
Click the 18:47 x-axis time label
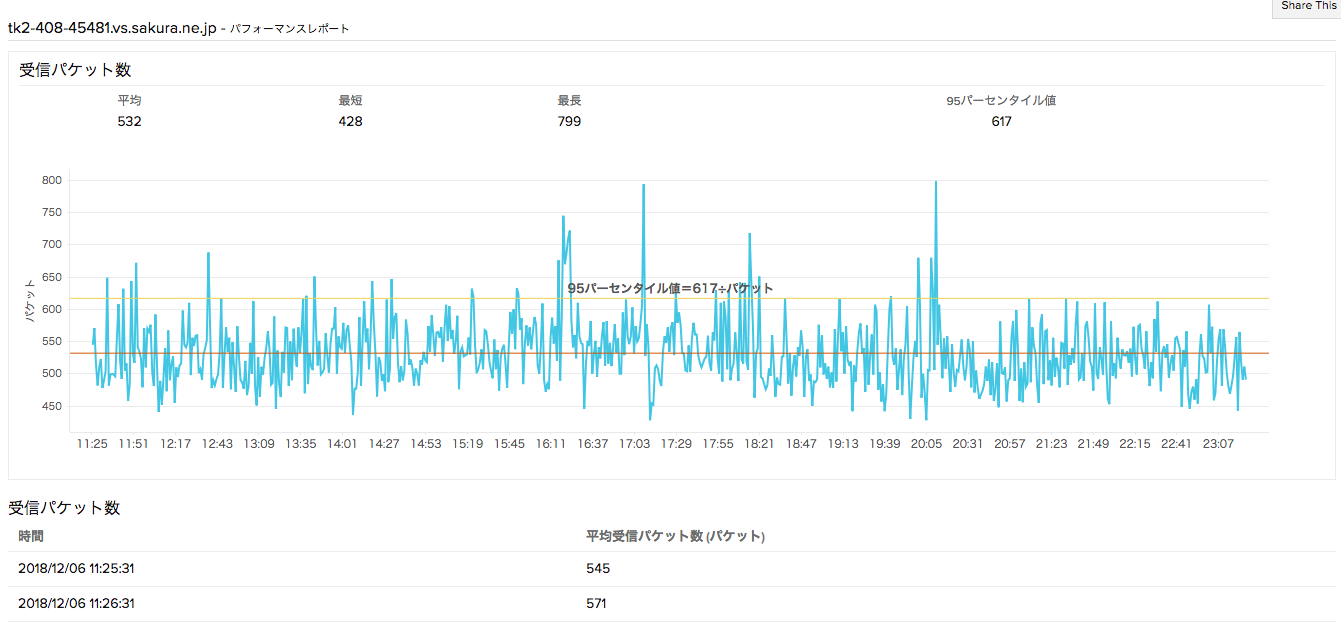tap(801, 444)
